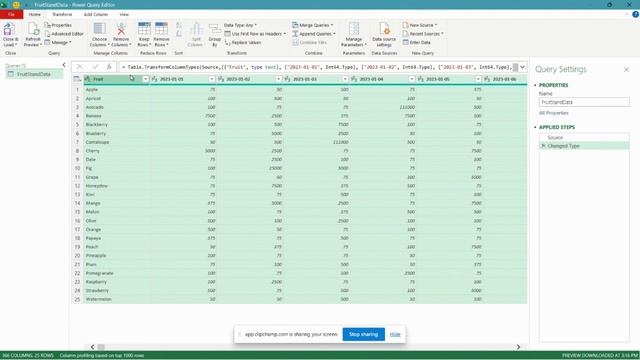The image size is (640, 360).
Task: Open the Manage query dropdown
Action: click(x=58, y=42)
